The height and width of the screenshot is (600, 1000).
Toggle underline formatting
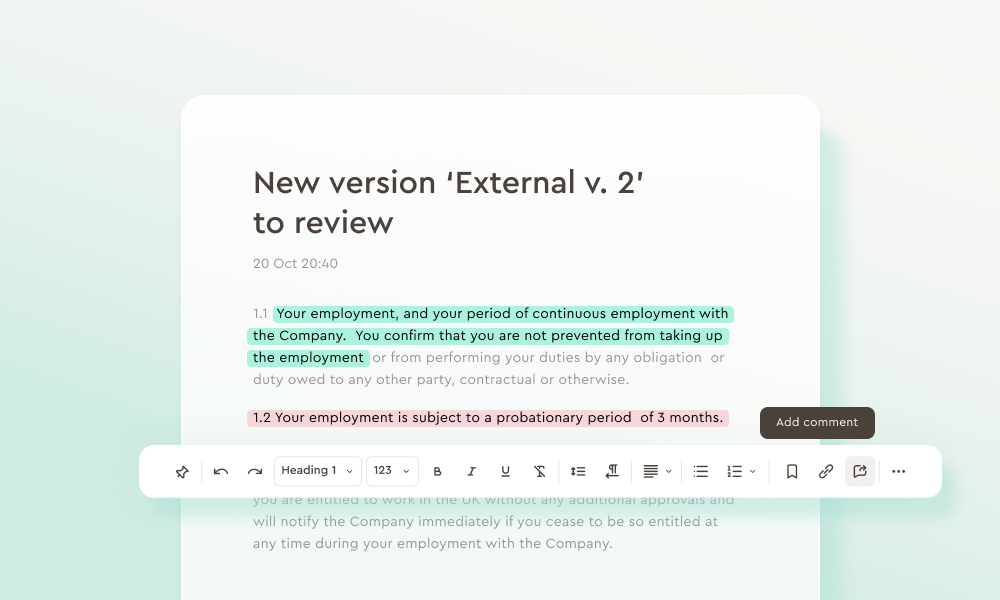click(505, 472)
